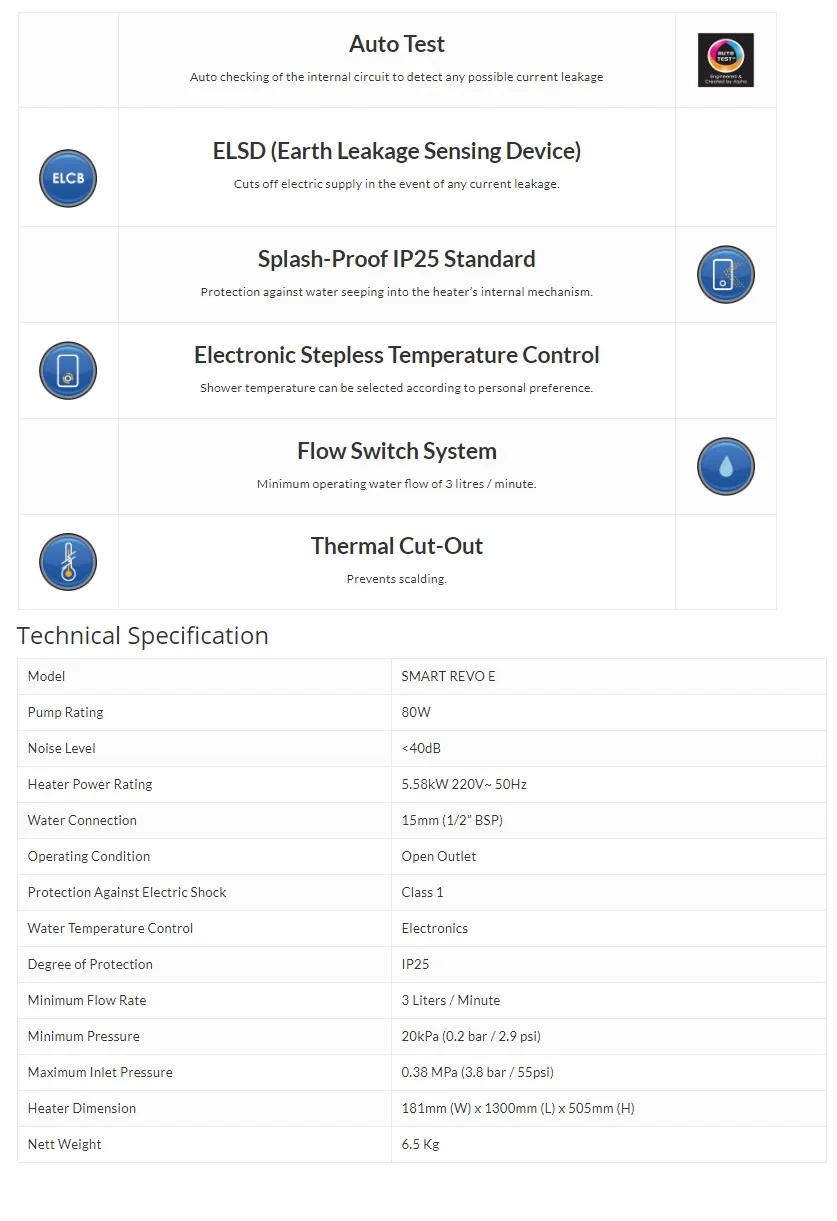837x1221 pixels.
Task: Click the 6.5 Kg nett weight value
Action: click(420, 1144)
